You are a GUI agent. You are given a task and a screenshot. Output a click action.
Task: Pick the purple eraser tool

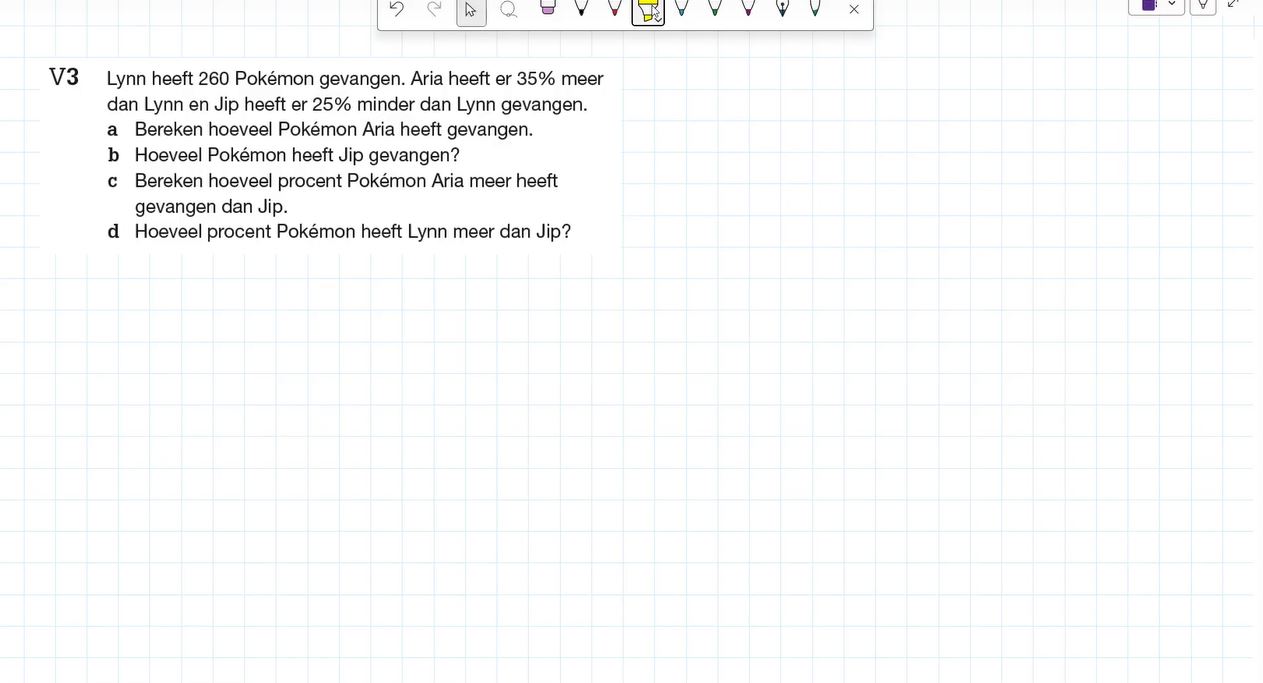pyautogui.click(x=547, y=8)
